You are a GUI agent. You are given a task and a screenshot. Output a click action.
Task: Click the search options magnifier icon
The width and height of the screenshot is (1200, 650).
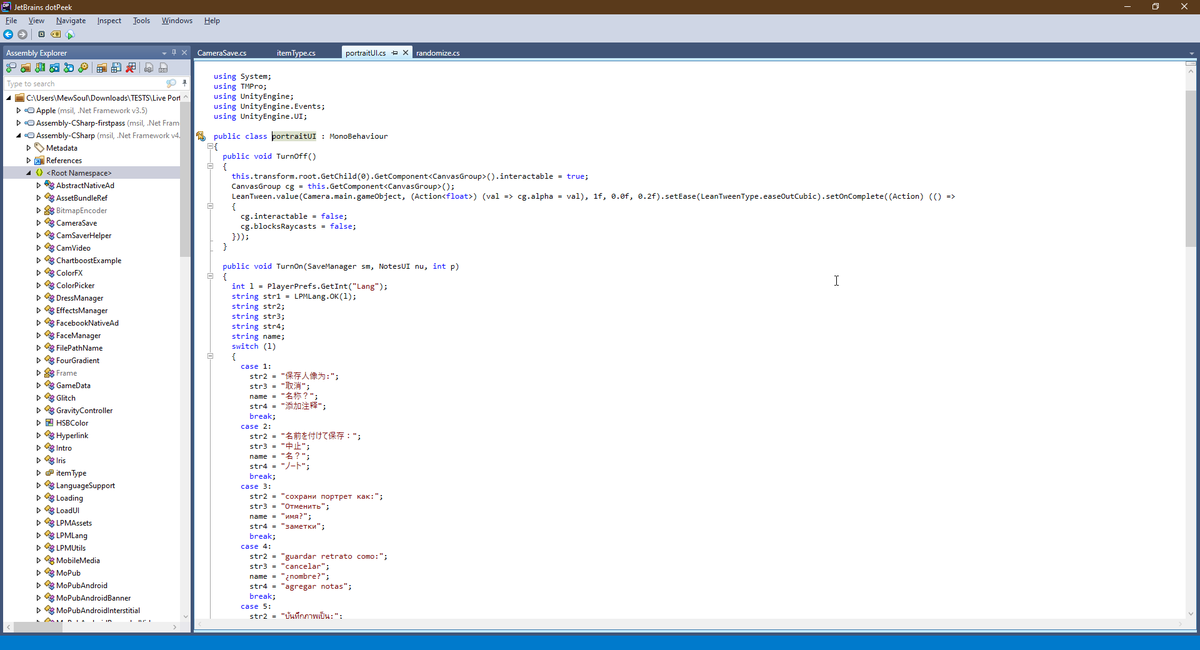click(x=171, y=84)
